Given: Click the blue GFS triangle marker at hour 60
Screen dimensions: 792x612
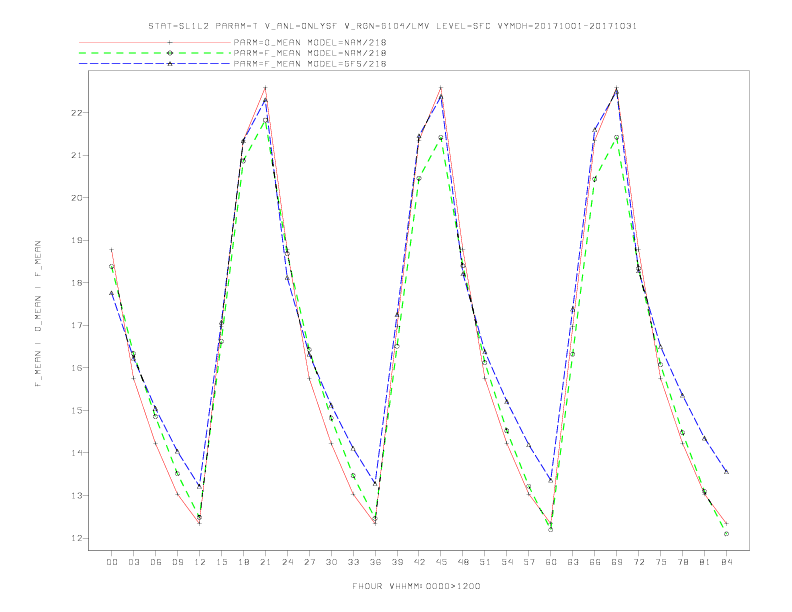Looking at the screenshot, I should 551,480.
